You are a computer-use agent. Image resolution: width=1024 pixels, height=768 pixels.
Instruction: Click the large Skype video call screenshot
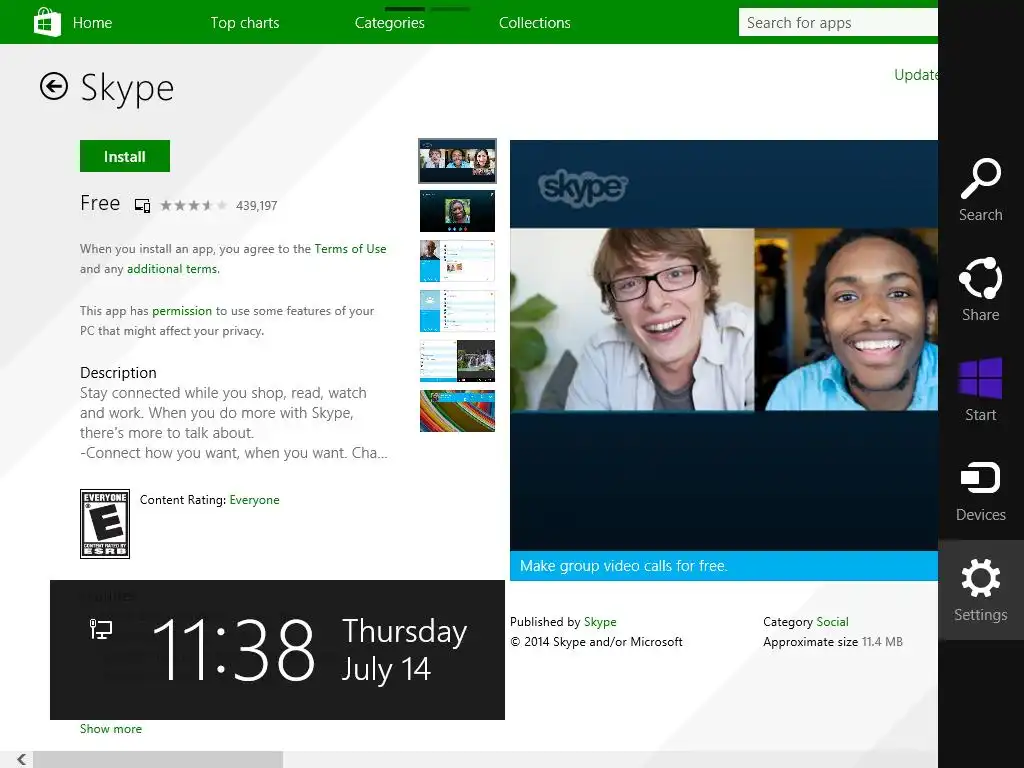[724, 346]
